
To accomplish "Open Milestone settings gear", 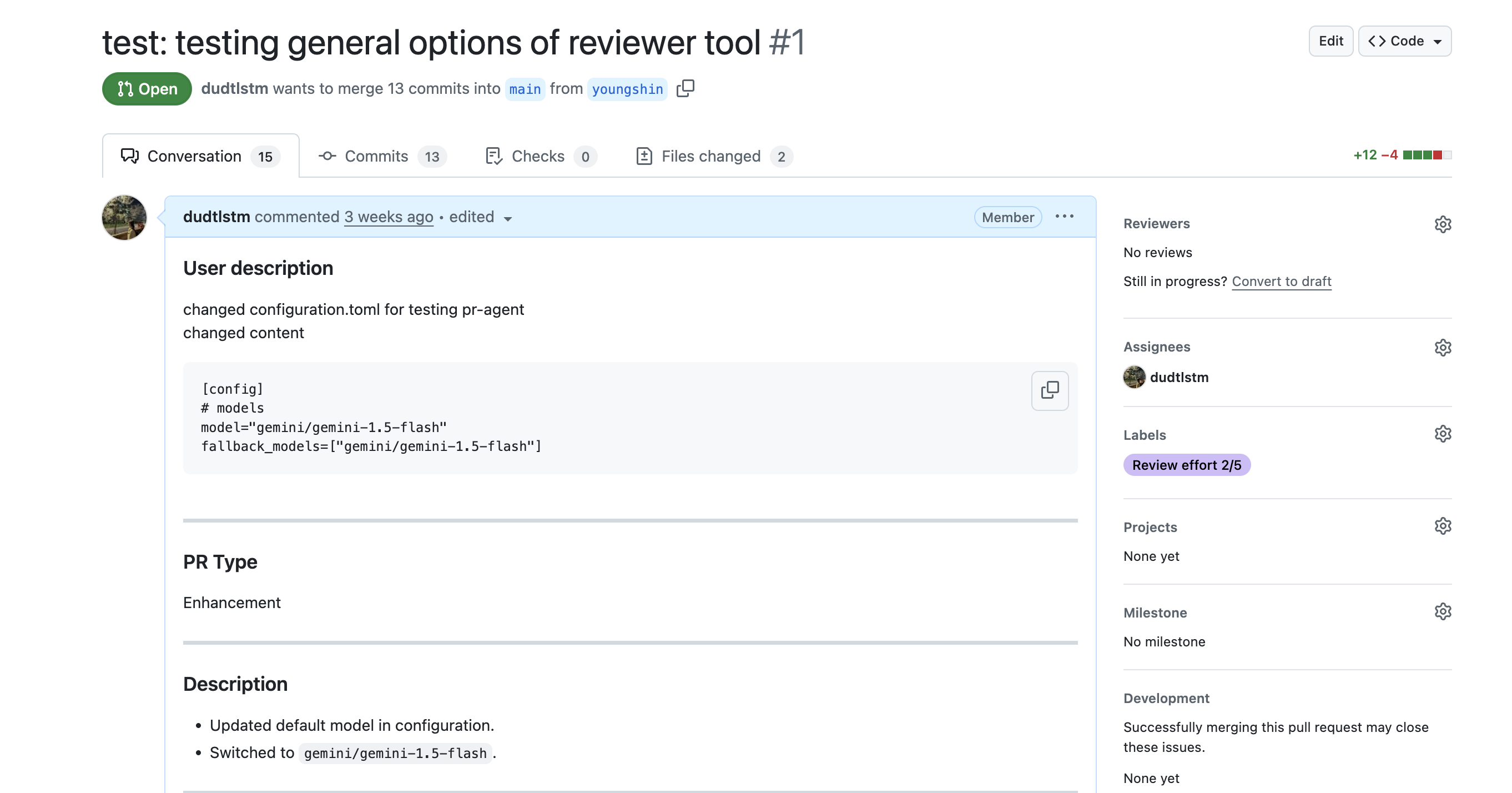I will point(1443,611).
